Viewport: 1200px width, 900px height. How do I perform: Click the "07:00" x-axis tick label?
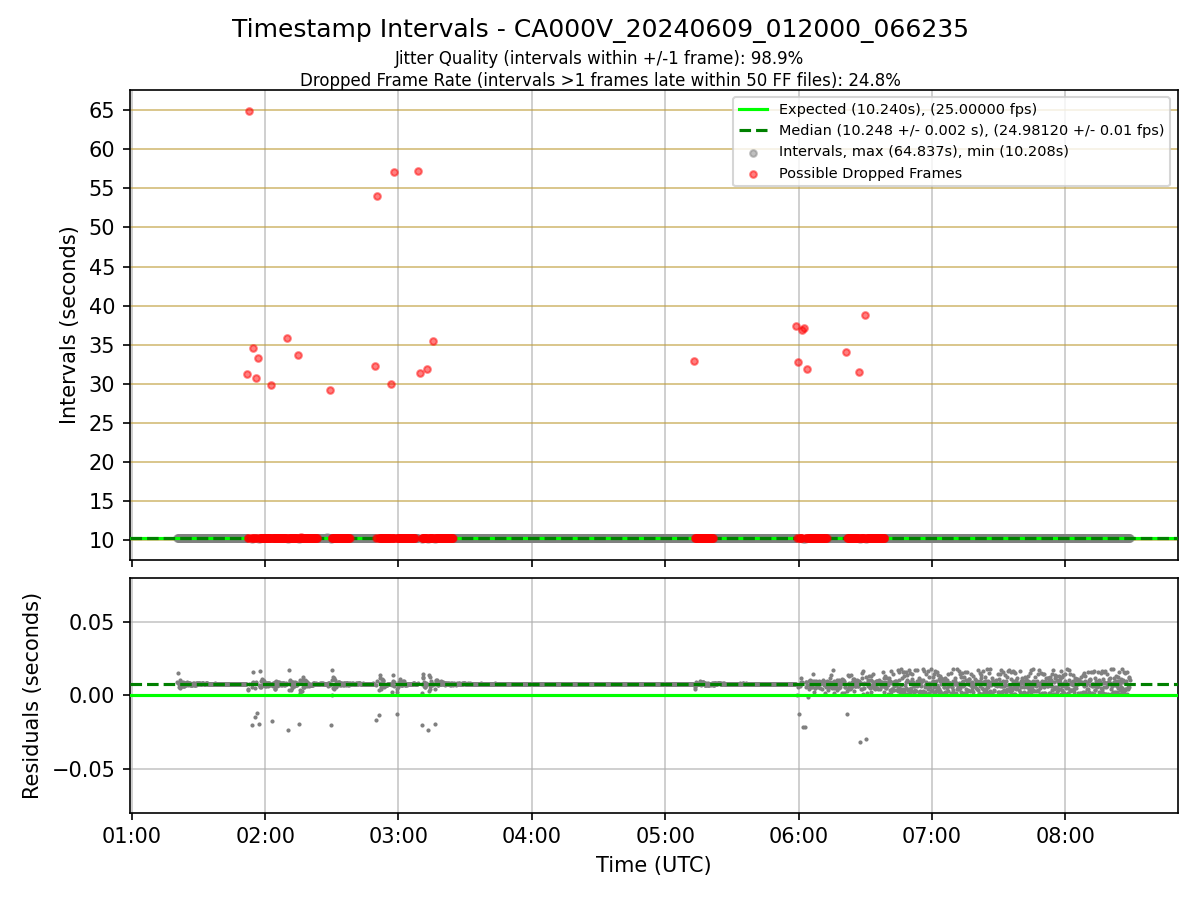tap(932, 833)
